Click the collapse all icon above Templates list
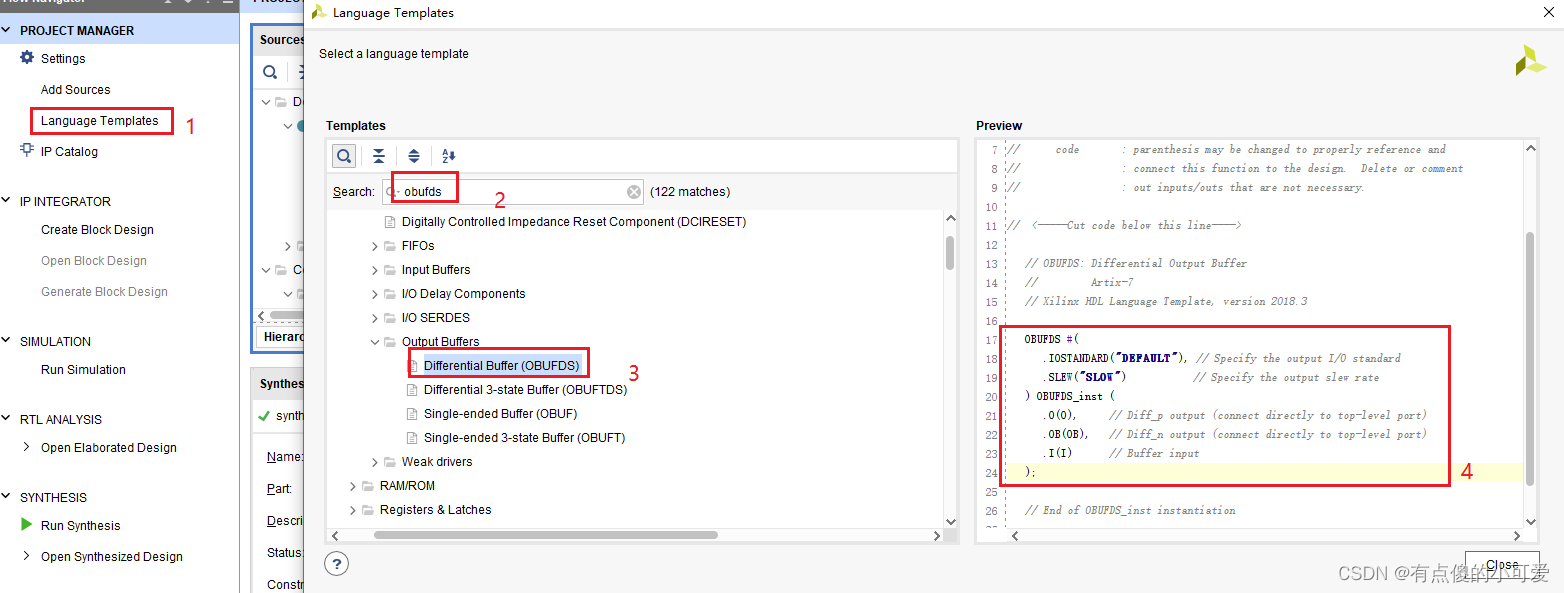Screen dimensions: 1564x593 (379, 156)
